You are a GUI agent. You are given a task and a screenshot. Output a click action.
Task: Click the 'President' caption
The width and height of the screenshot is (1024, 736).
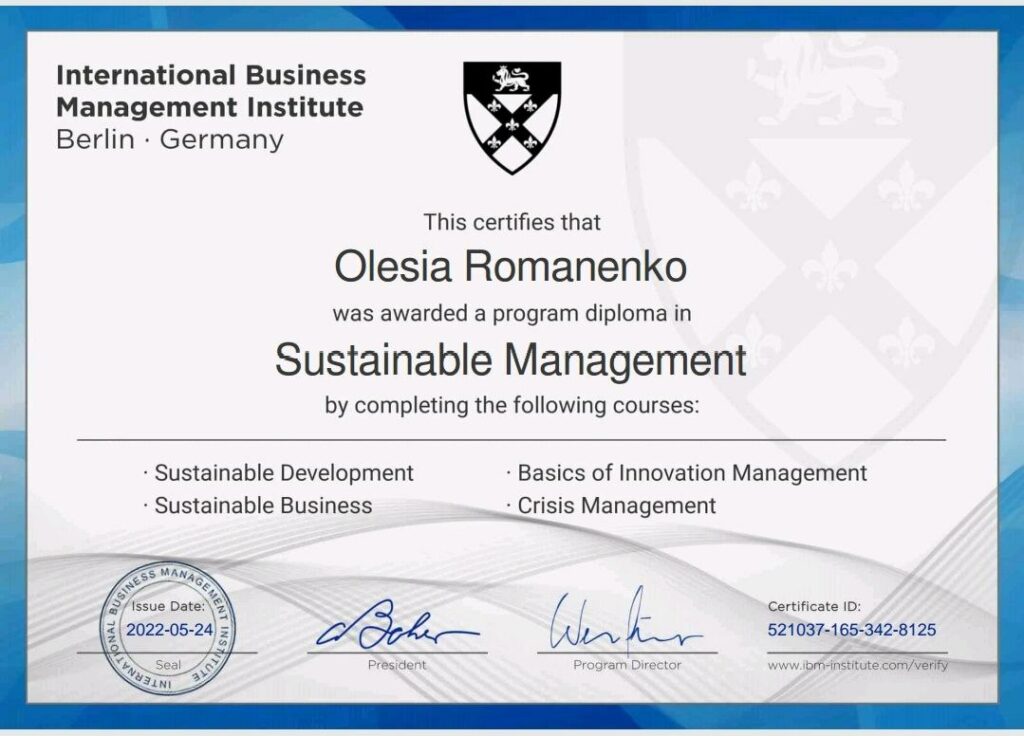[396, 665]
